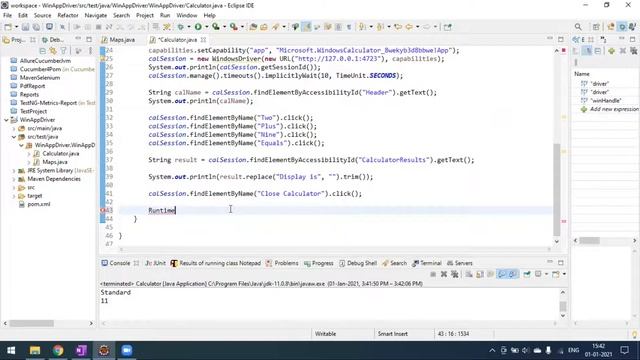Screen dimensions: 640x360
Task: Click Remove All Expressions icon
Action: click(x=633, y=51)
